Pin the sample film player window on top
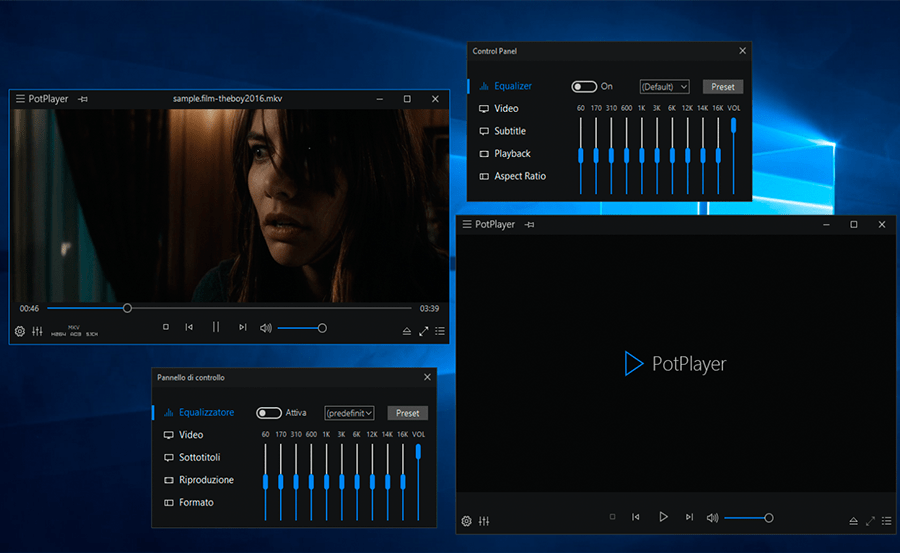The height and width of the screenshot is (553, 900). (x=83, y=99)
